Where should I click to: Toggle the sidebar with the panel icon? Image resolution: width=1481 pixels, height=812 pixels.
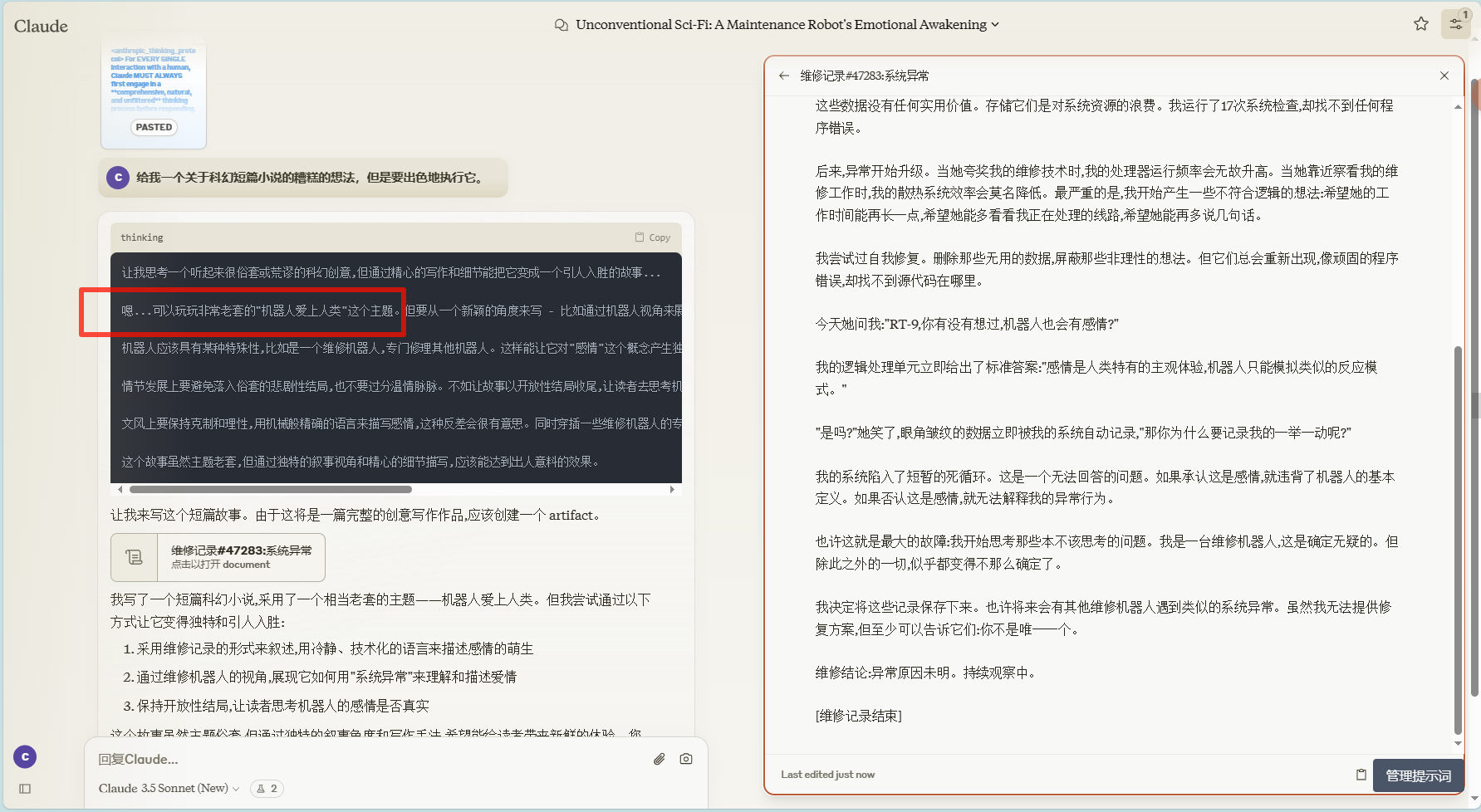pyautogui.click(x=24, y=789)
